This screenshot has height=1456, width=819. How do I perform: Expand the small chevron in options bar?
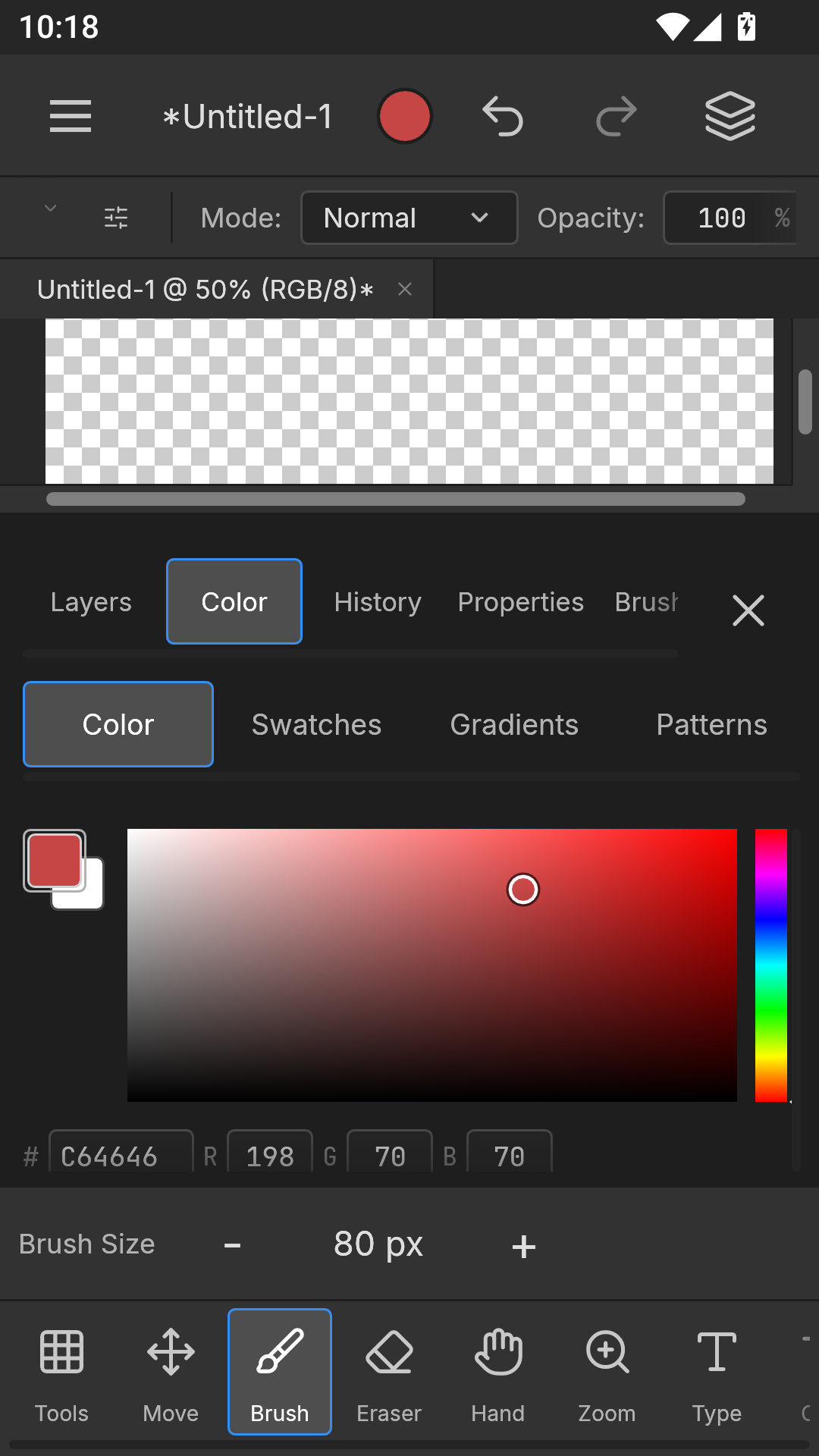50,209
